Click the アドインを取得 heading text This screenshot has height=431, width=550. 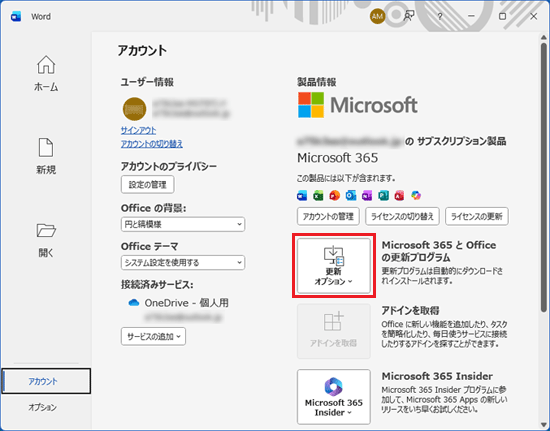click(410, 310)
